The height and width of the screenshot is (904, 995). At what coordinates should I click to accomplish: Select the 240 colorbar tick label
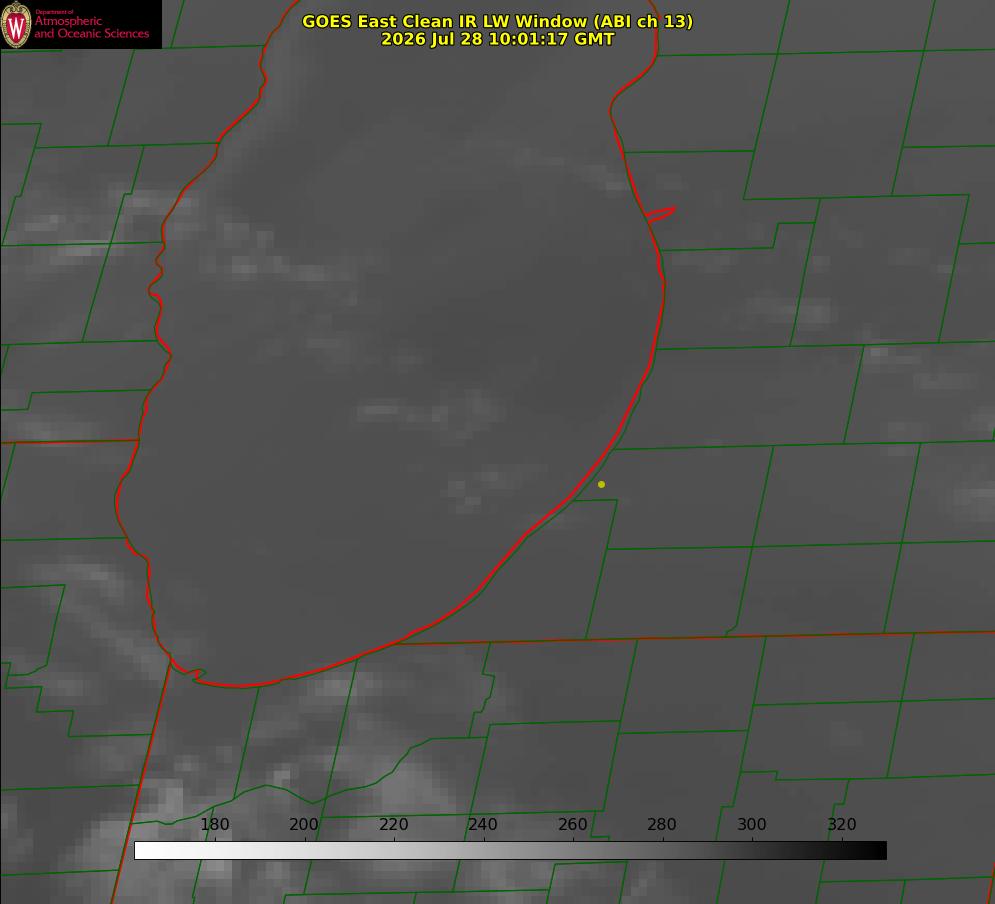click(x=483, y=824)
